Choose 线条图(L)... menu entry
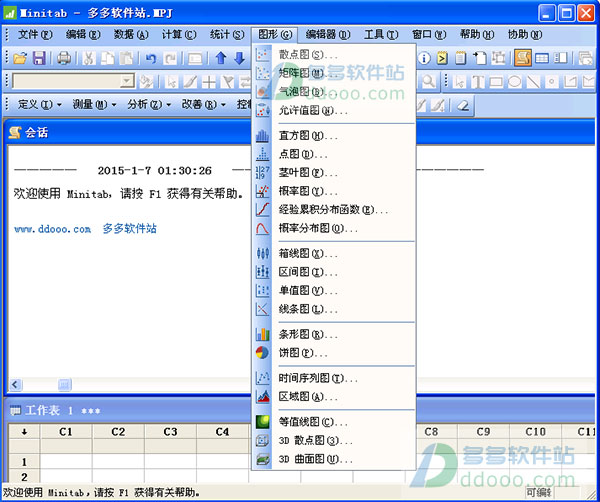Screen dimensions: 600x502 (x=334, y=309)
